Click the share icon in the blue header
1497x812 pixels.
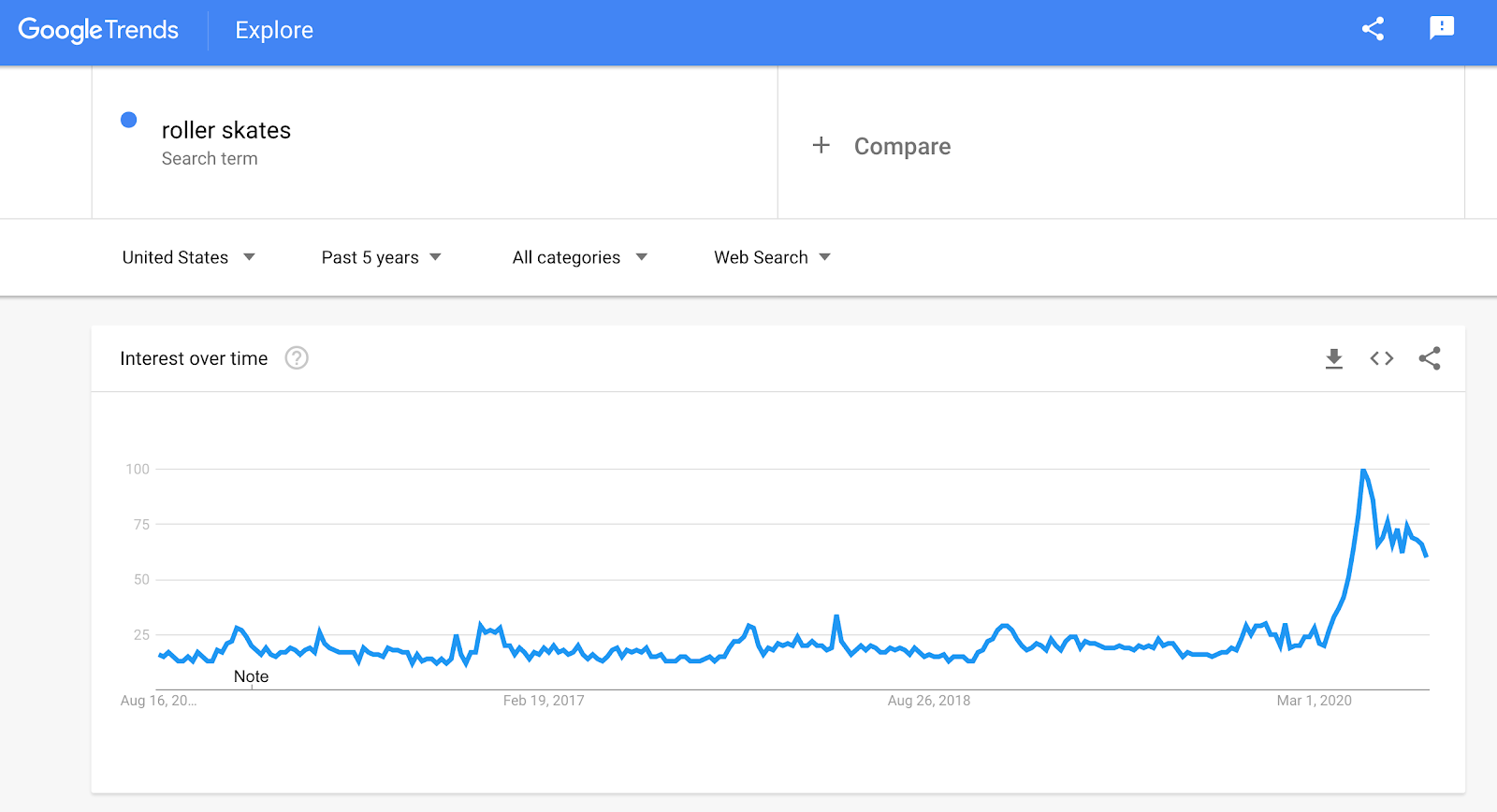(1373, 29)
